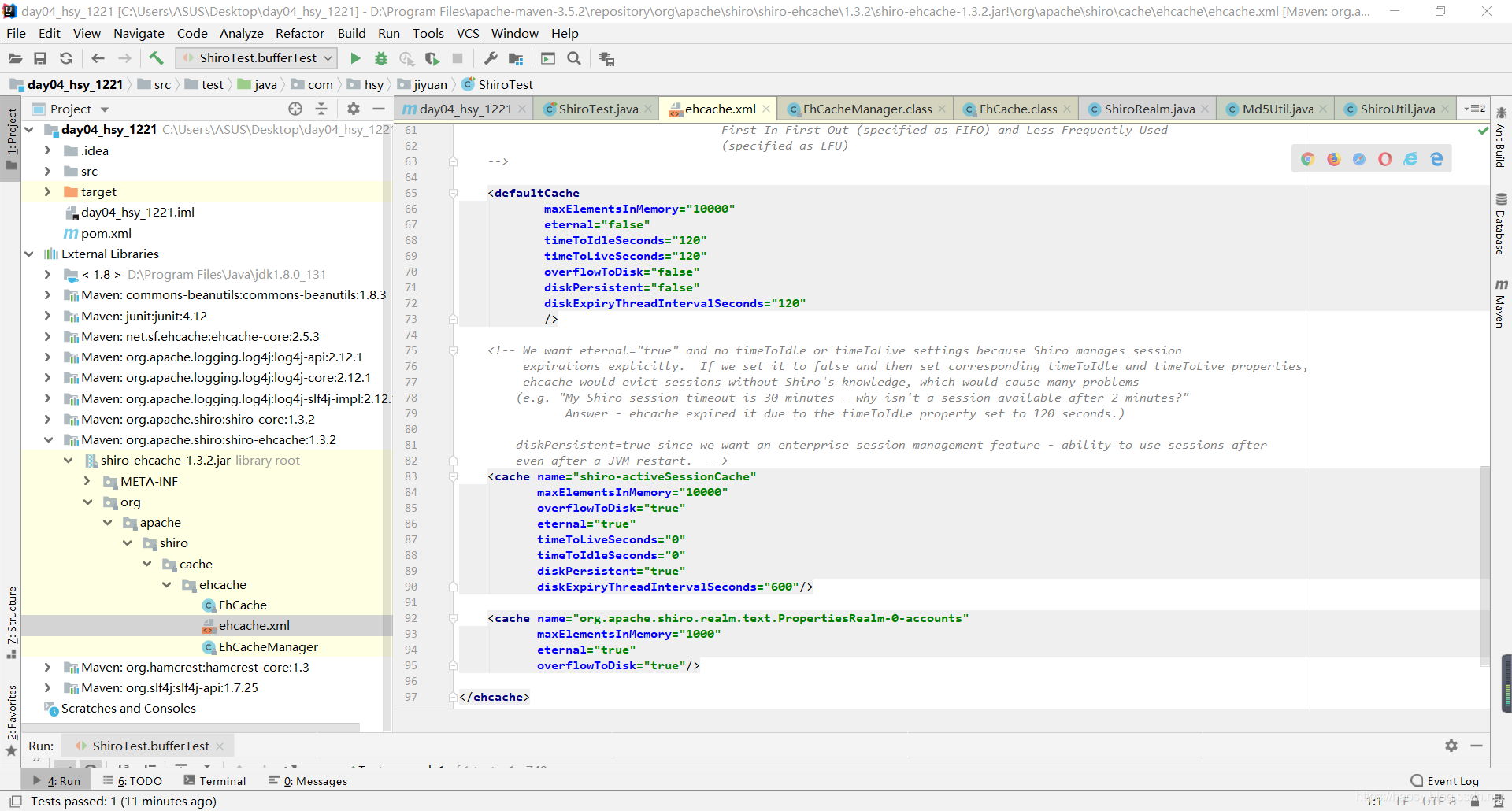Open in Internet Explorer browser icon
The height and width of the screenshot is (811, 1512).
click(x=1410, y=159)
